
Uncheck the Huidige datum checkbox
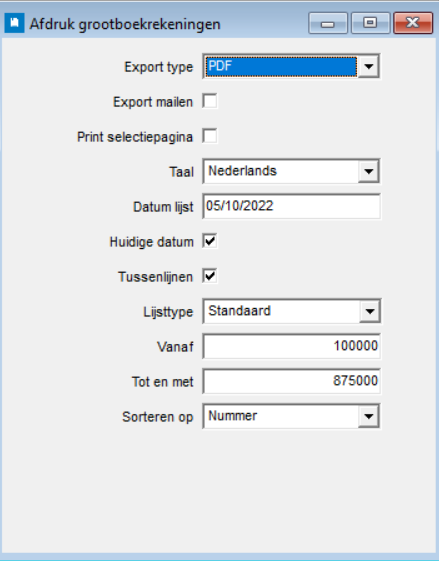(210, 241)
